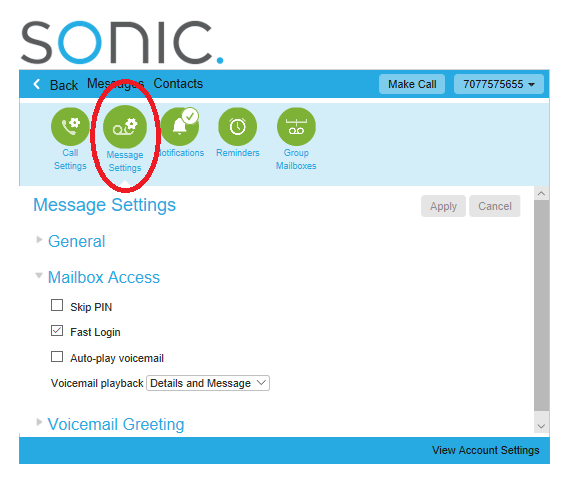Open Group Mailboxes icon
Image resolution: width=566 pixels, height=487 pixels.
296,127
